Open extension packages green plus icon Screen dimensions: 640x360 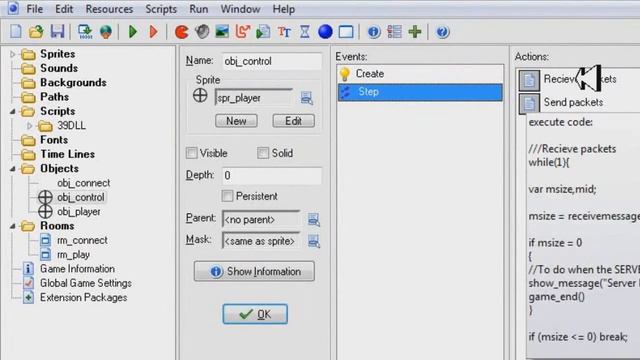point(415,31)
